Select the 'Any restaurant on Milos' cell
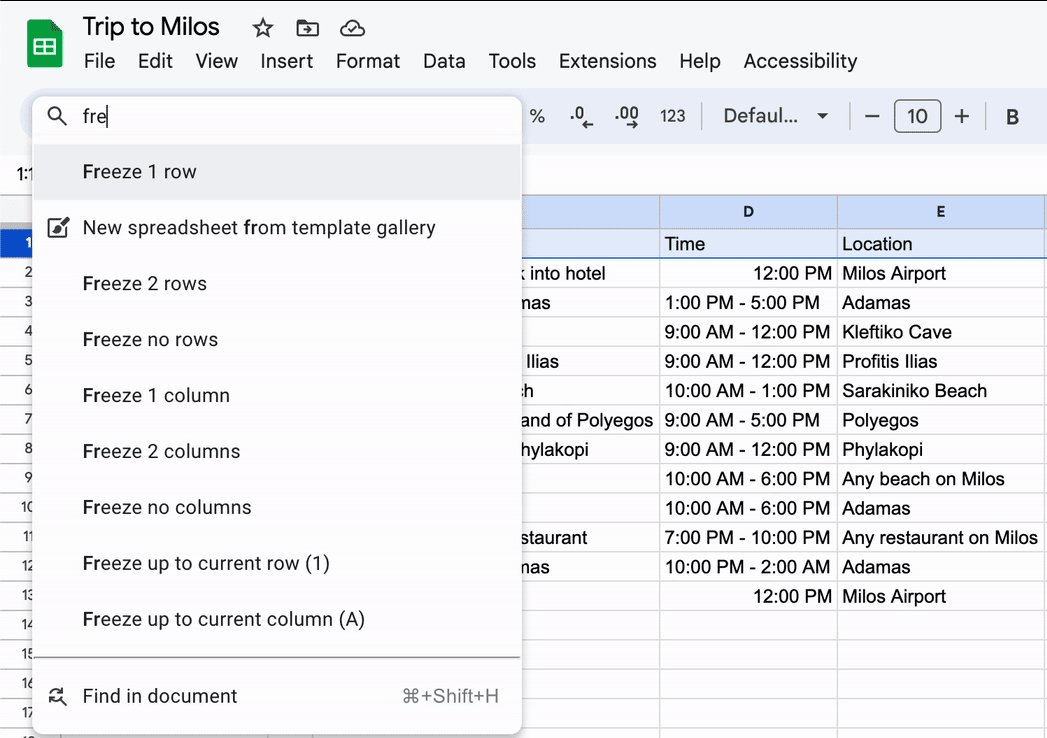Viewport: 1047px width, 738px height. coord(941,538)
